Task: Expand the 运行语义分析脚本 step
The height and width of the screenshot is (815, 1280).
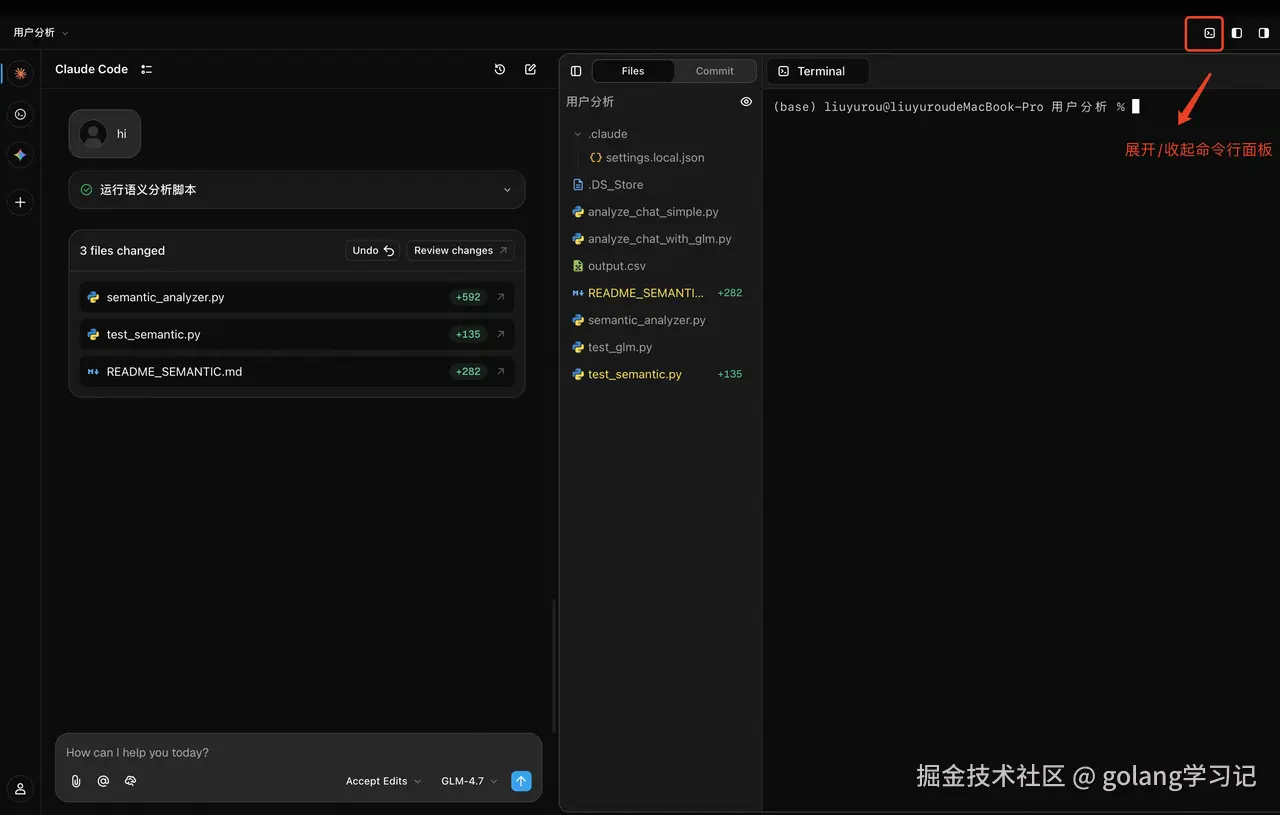Action: click(x=297, y=190)
